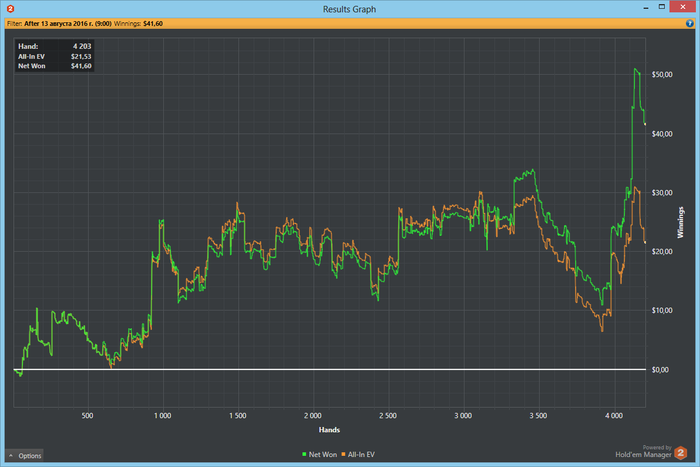Click the Hold'em Manager app icon in title bar

pyautogui.click(x=9, y=8)
